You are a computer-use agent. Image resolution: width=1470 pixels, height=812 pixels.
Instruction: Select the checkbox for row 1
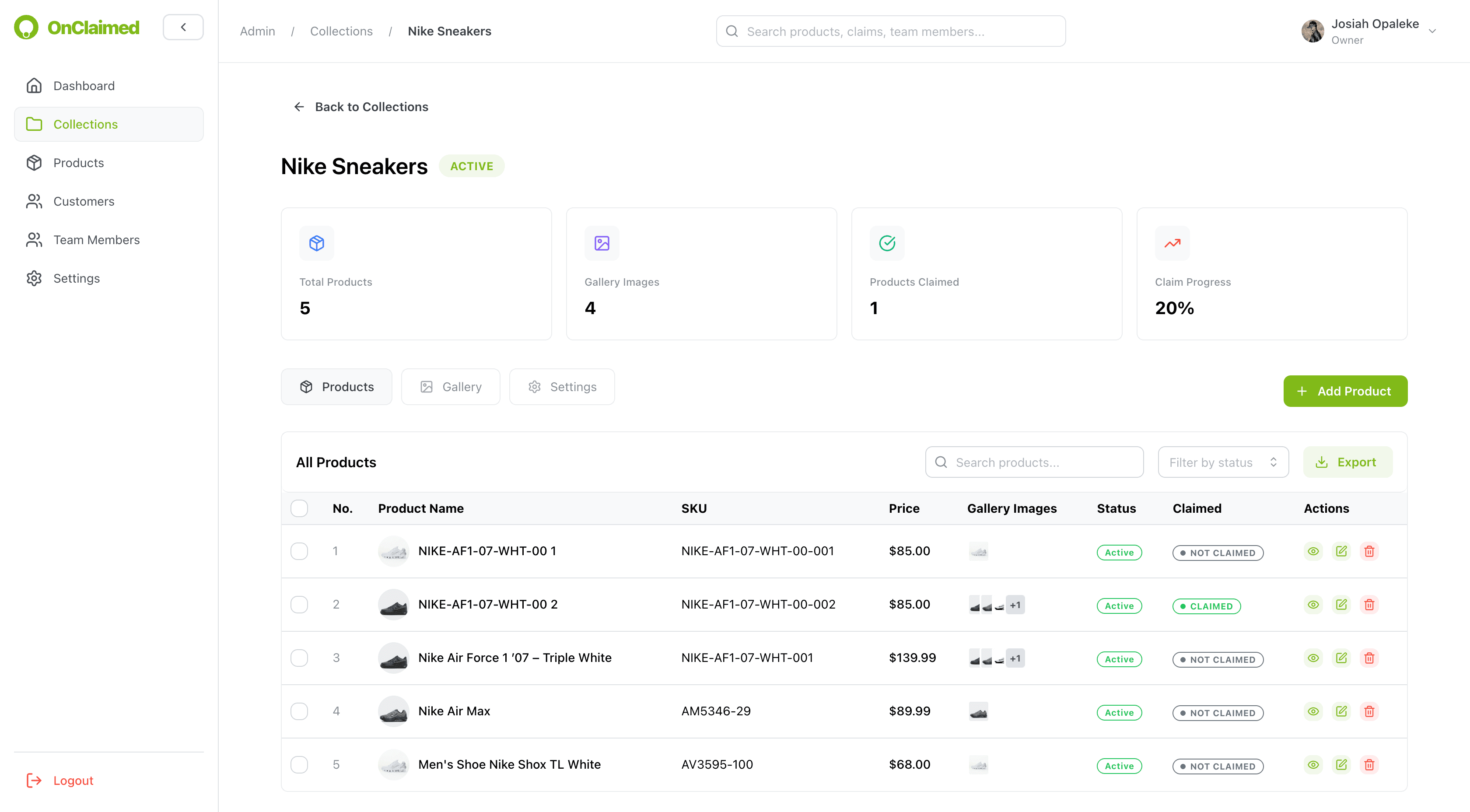coord(299,551)
